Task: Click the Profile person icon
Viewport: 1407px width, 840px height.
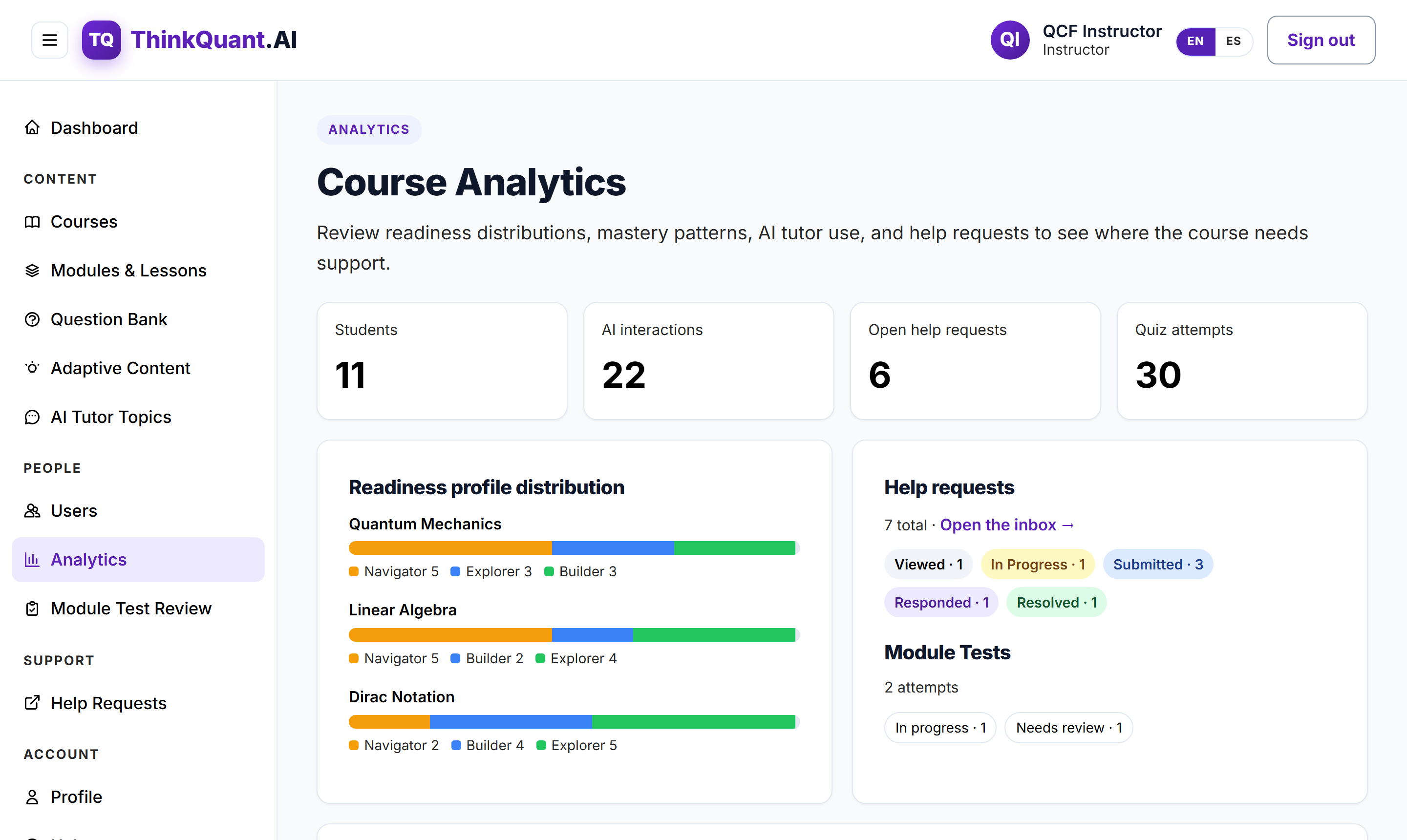Action: [32, 797]
